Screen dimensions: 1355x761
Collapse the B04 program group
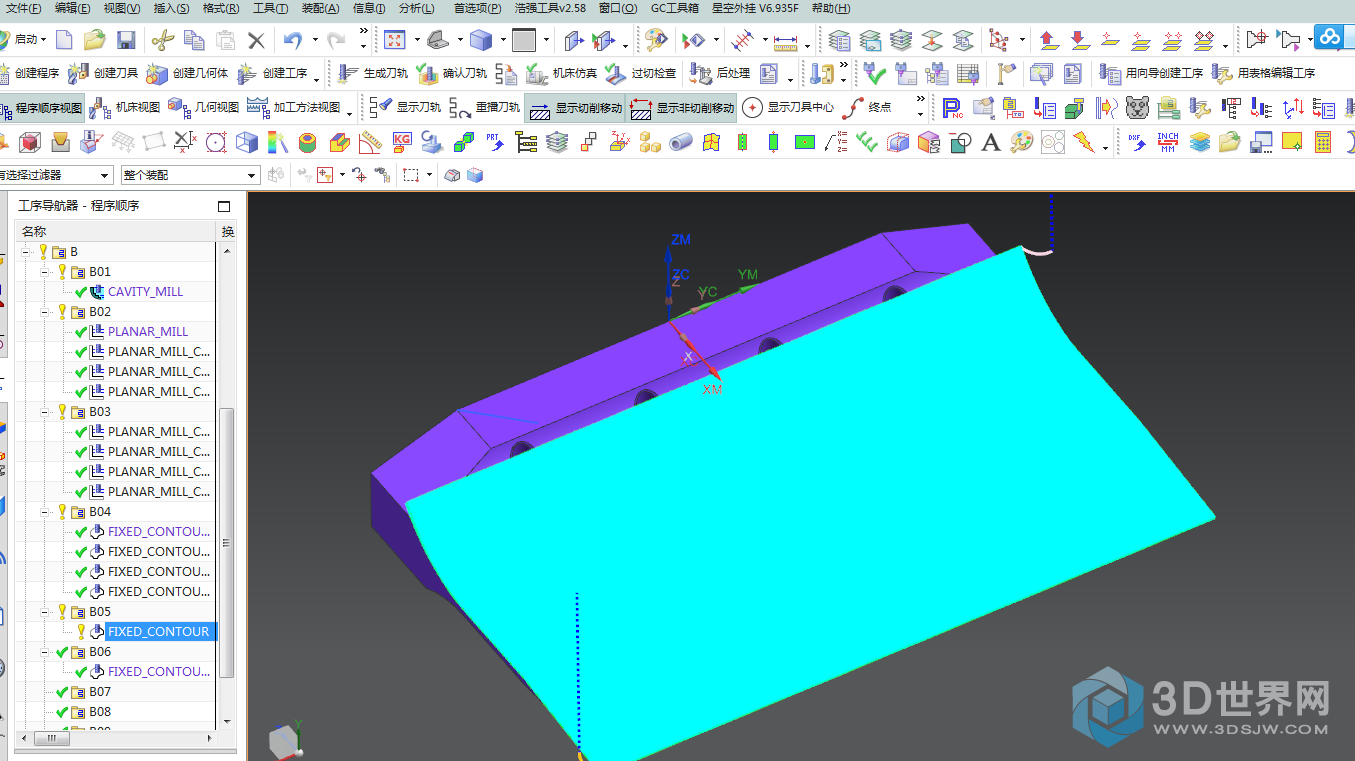(46, 511)
